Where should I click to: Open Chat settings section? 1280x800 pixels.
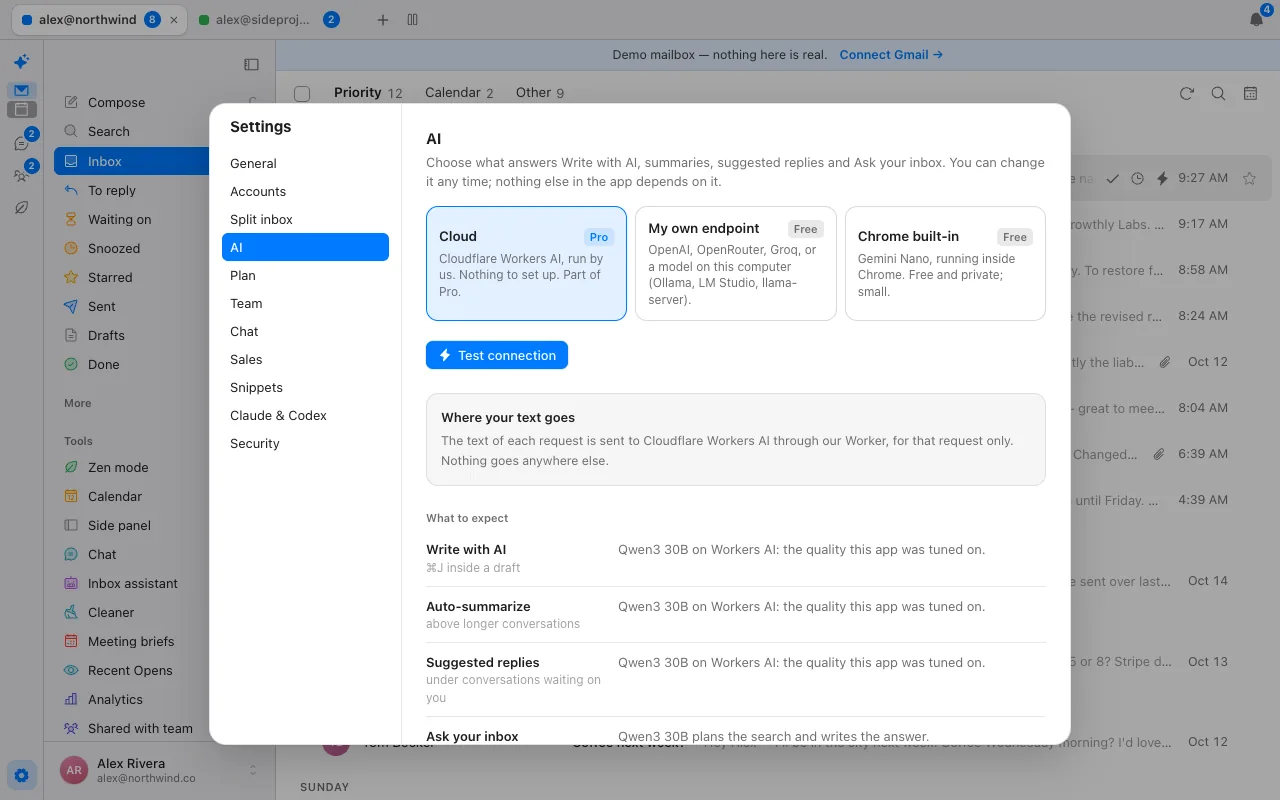[x=305, y=331]
